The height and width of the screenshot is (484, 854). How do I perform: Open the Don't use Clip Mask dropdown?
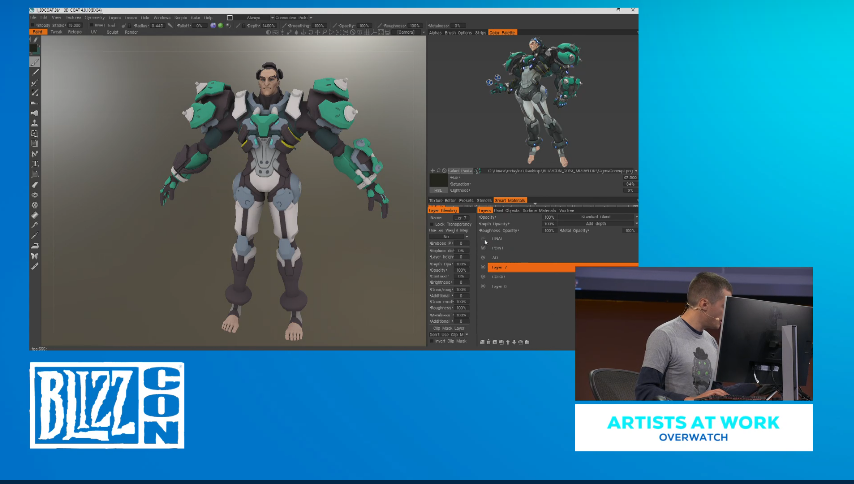449,334
